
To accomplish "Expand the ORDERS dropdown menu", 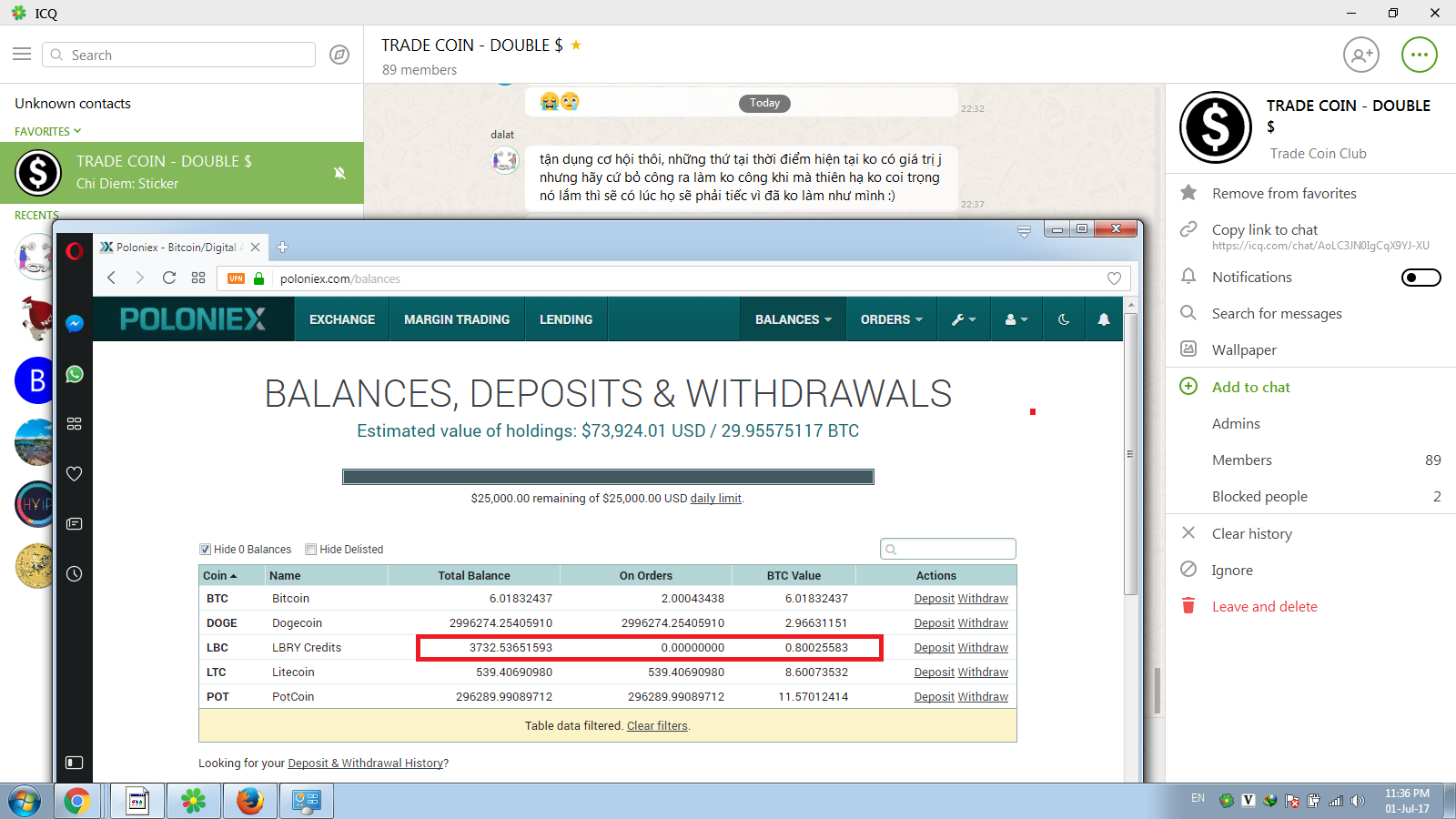I will click(892, 319).
